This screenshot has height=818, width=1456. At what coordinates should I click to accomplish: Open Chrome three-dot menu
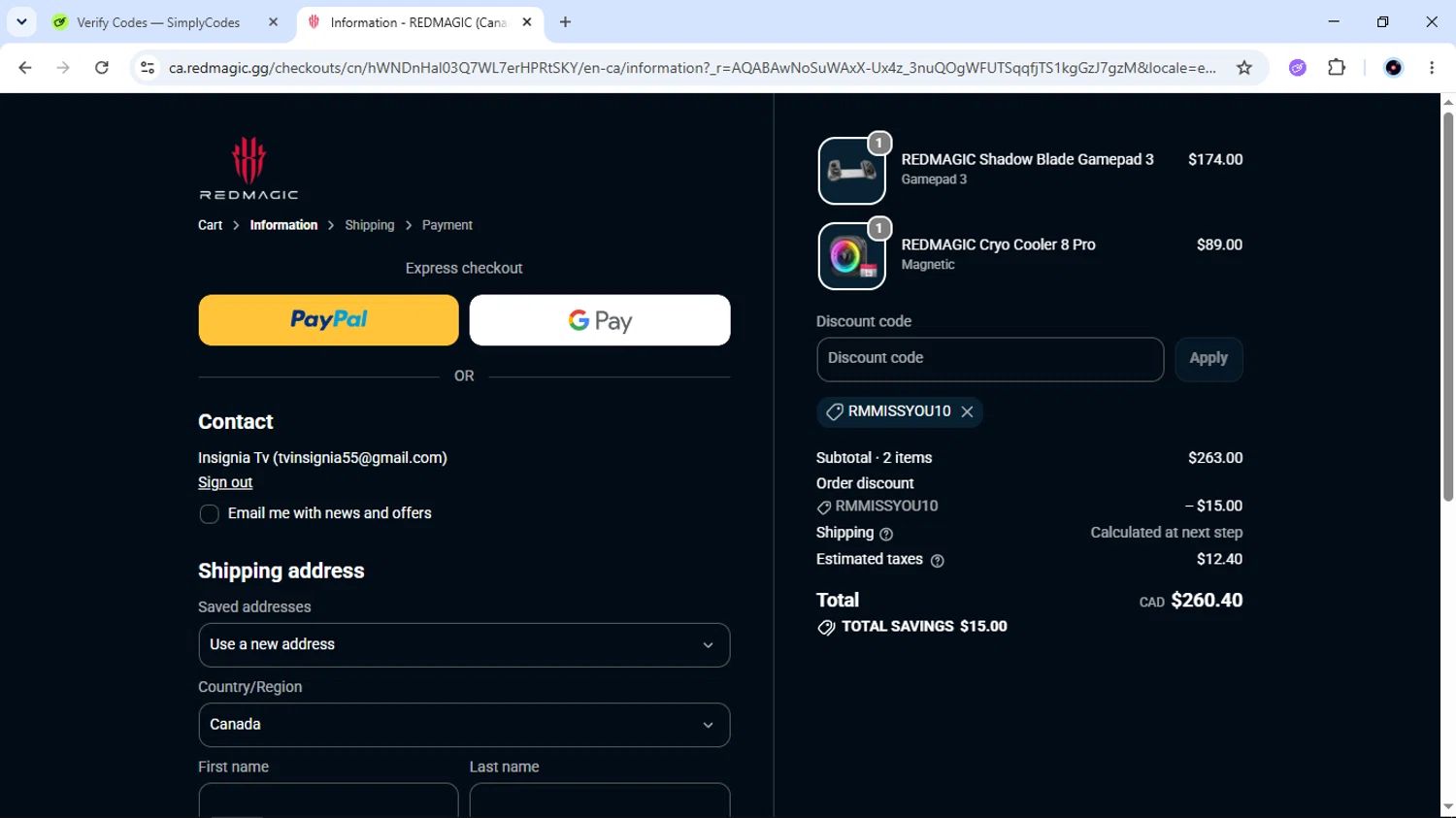pyautogui.click(x=1432, y=68)
